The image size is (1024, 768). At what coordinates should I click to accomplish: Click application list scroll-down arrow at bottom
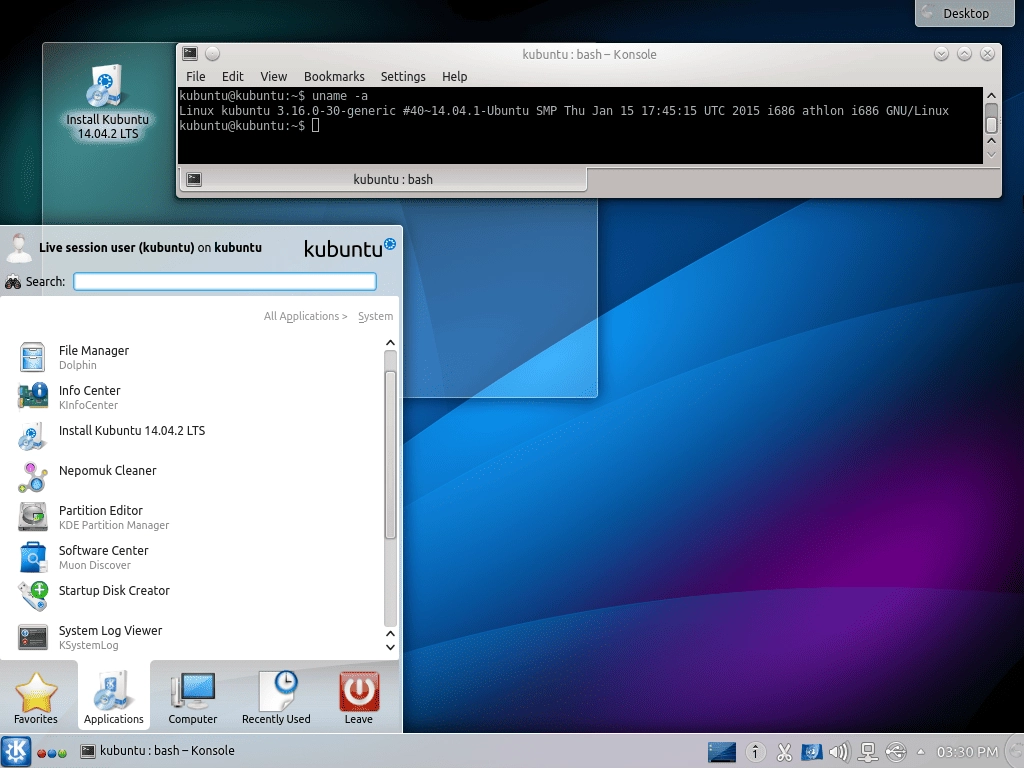click(391, 647)
